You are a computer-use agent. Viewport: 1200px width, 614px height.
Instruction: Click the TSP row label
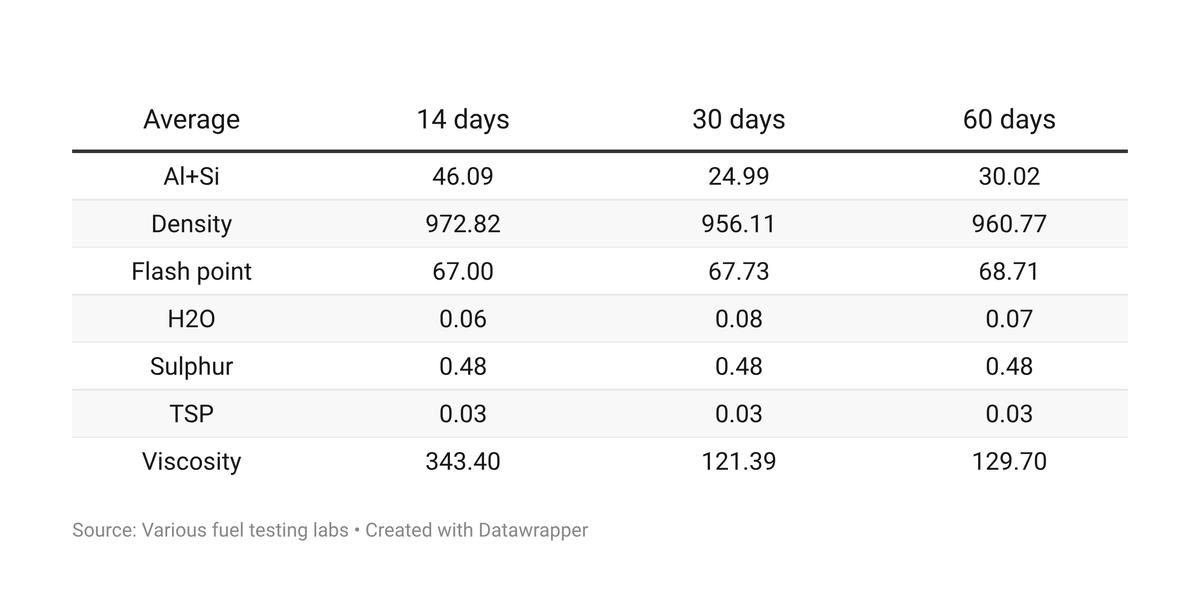tap(191, 414)
